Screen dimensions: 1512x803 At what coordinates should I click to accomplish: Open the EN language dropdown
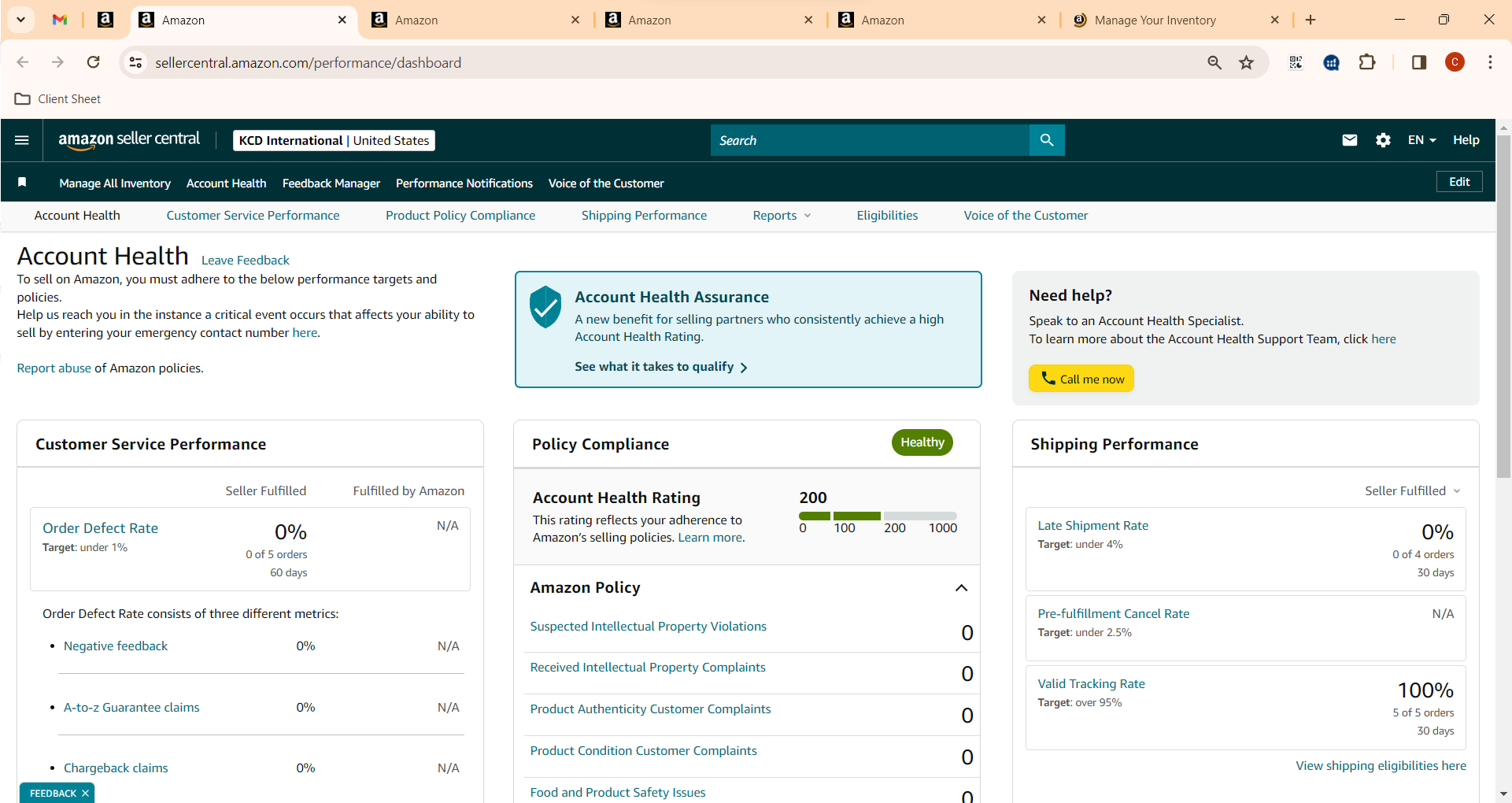point(1421,140)
